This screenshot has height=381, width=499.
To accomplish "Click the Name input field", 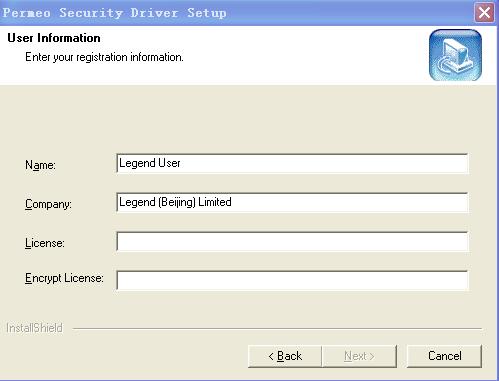I will [x=292, y=163].
